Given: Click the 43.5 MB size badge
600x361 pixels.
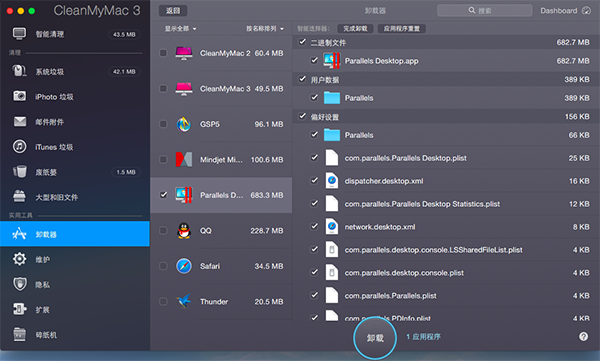Looking at the screenshot, I should pos(124,34).
